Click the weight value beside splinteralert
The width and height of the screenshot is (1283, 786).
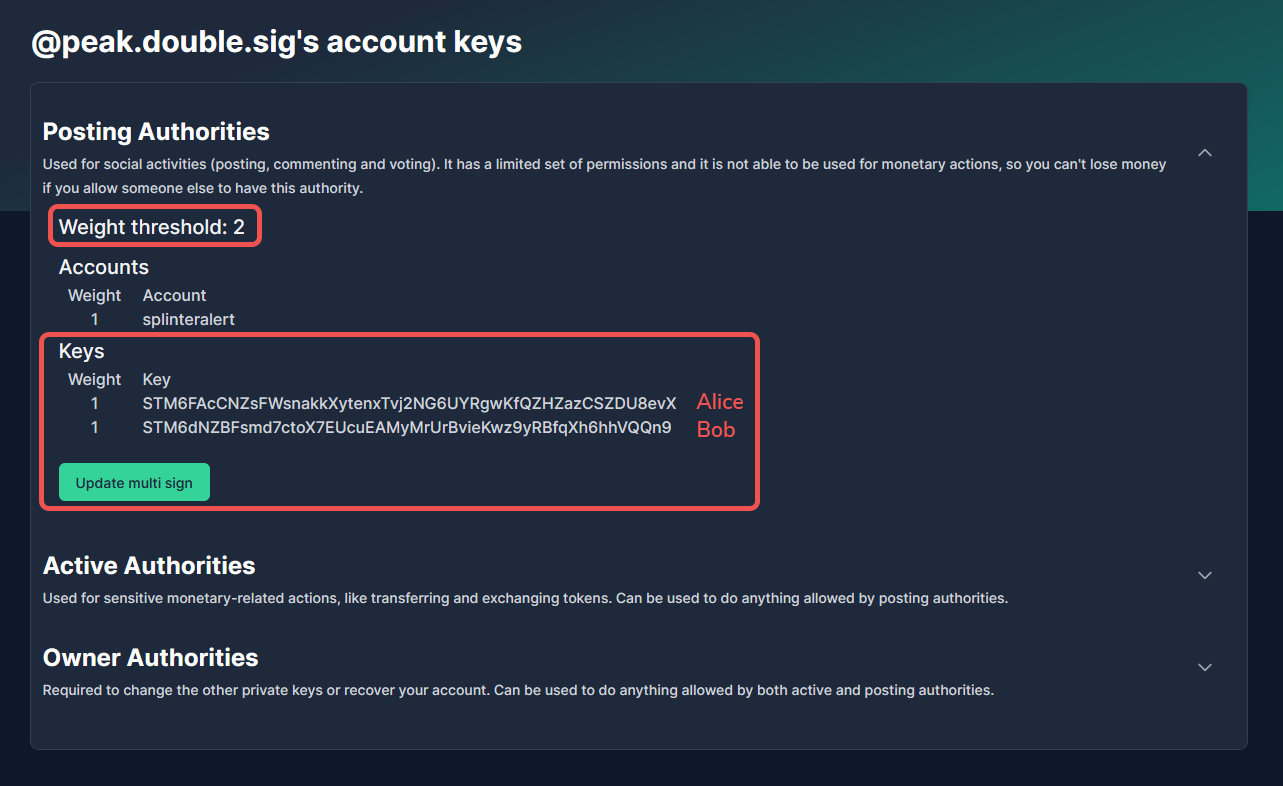pyautogui.click(x=94, y=319)
